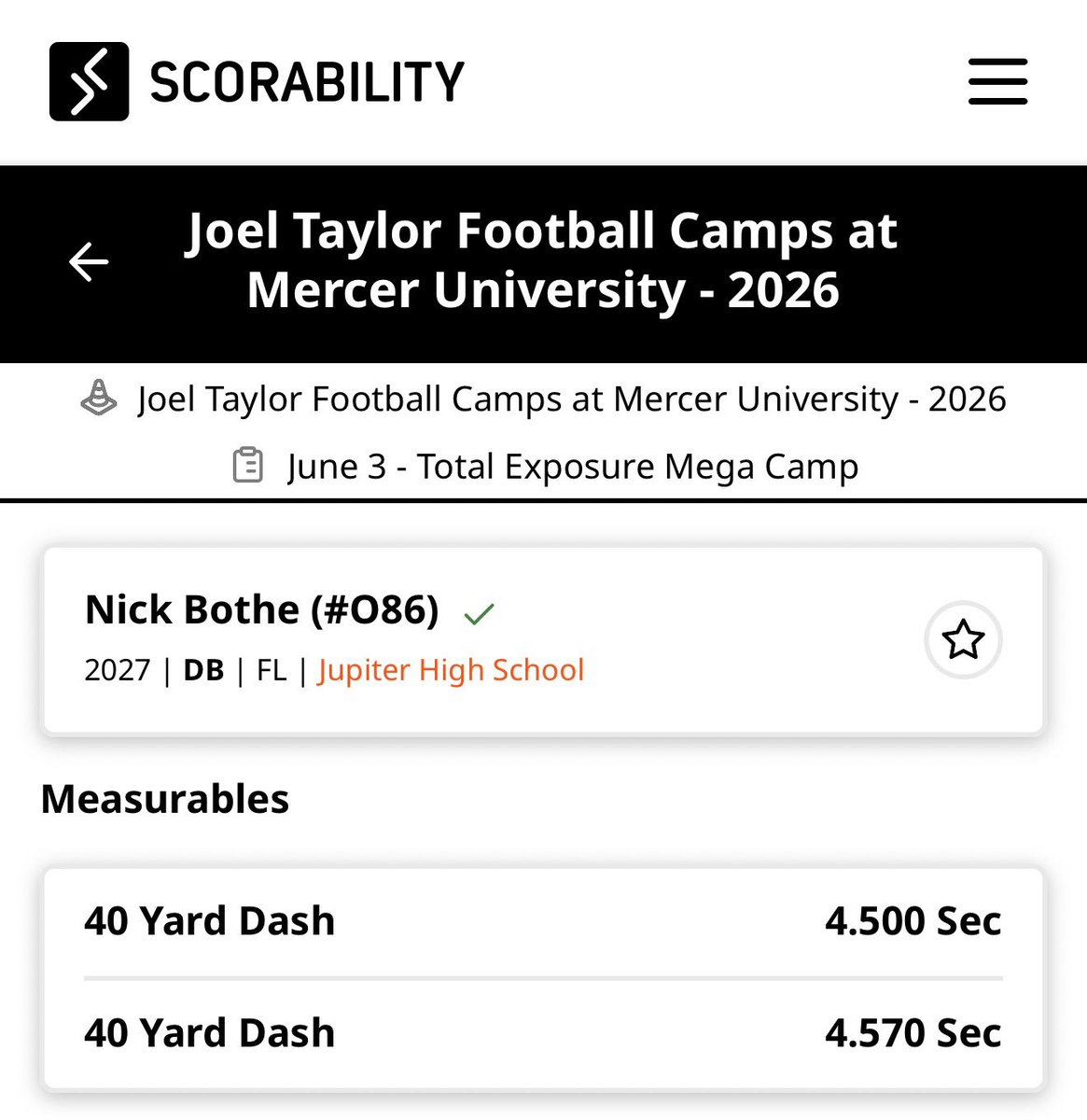Select the Joel Taylor Football Camps header title
The height and width of the screenshot is (1120, 1087).
(543, 259)
